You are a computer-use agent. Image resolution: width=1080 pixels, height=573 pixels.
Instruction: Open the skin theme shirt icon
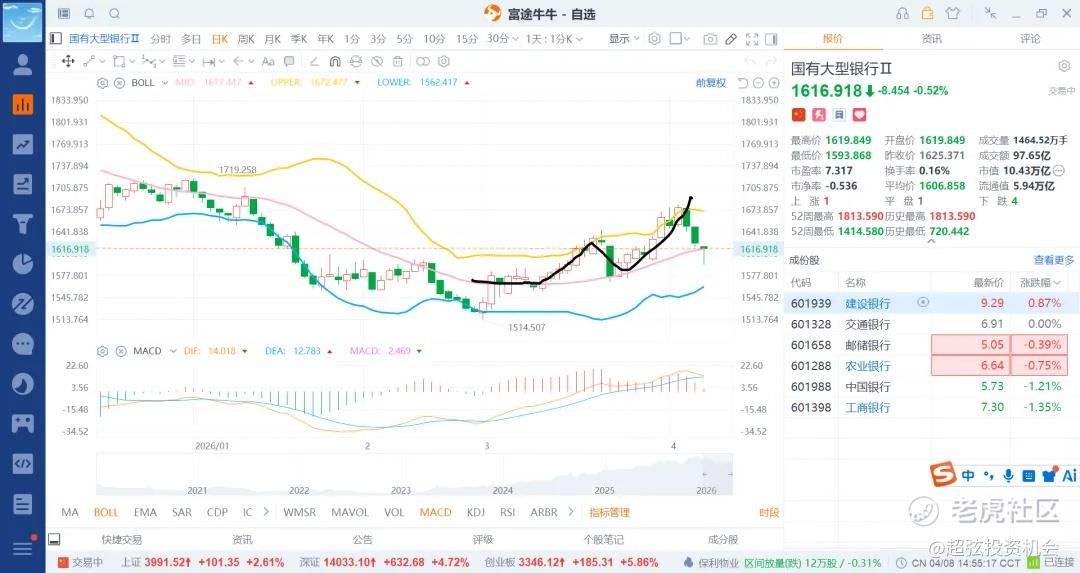(952, 14)
